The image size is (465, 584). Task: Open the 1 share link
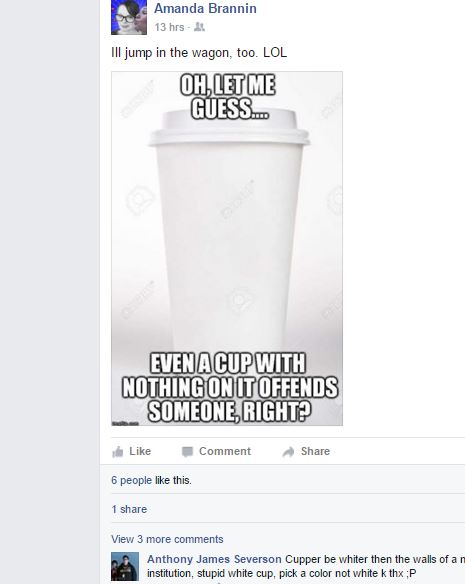129,509
